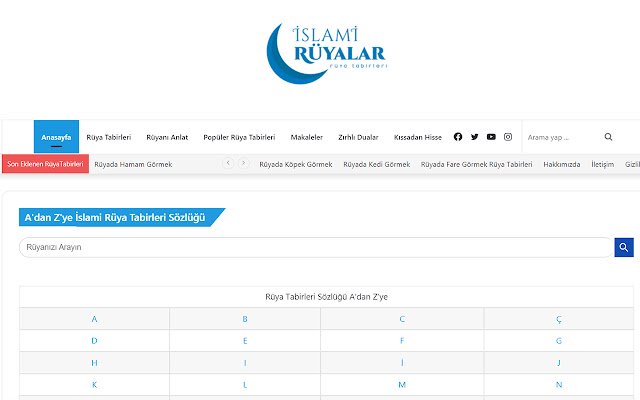Select letter C in dictionary table
The height and width of the screenshot is (400, 640).
point(402,319)
